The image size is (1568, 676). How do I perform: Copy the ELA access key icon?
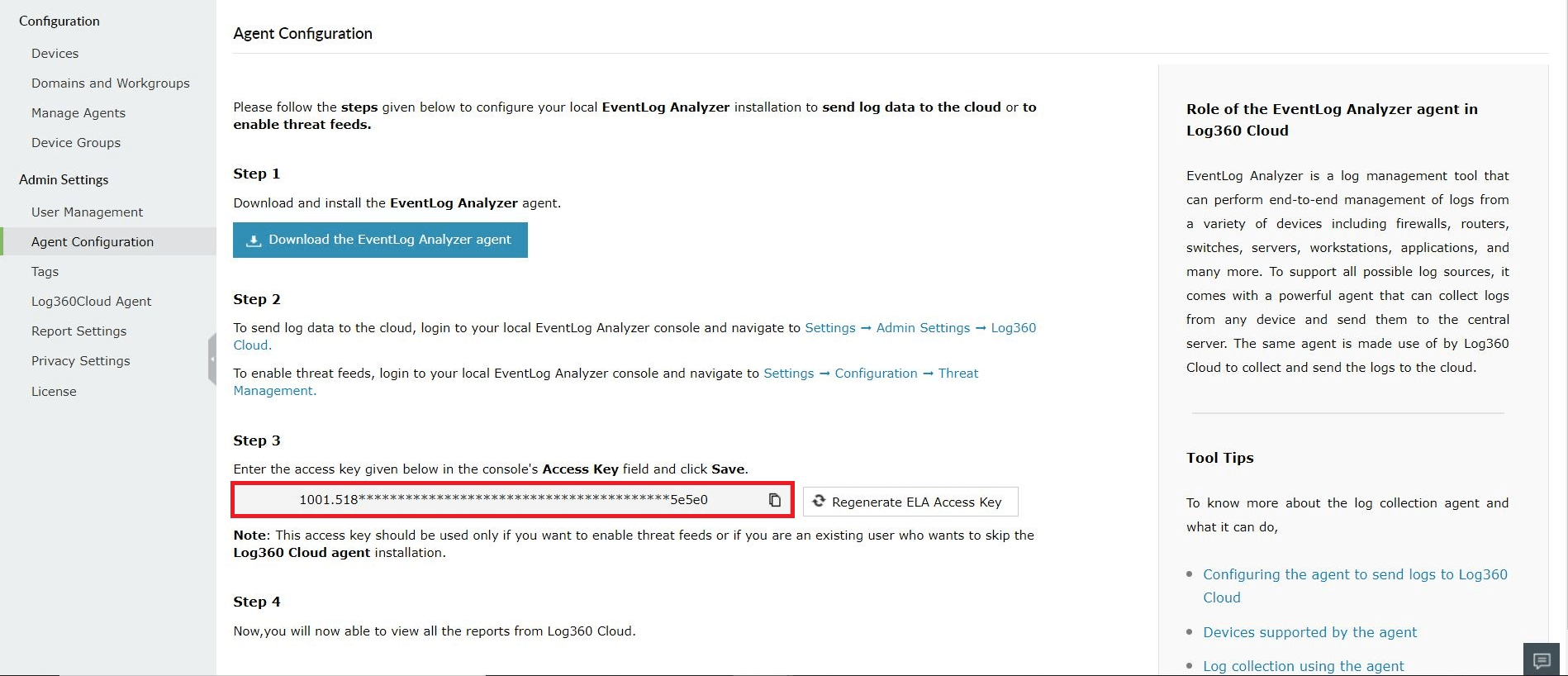pyautogui.click(x=775, y=500)
